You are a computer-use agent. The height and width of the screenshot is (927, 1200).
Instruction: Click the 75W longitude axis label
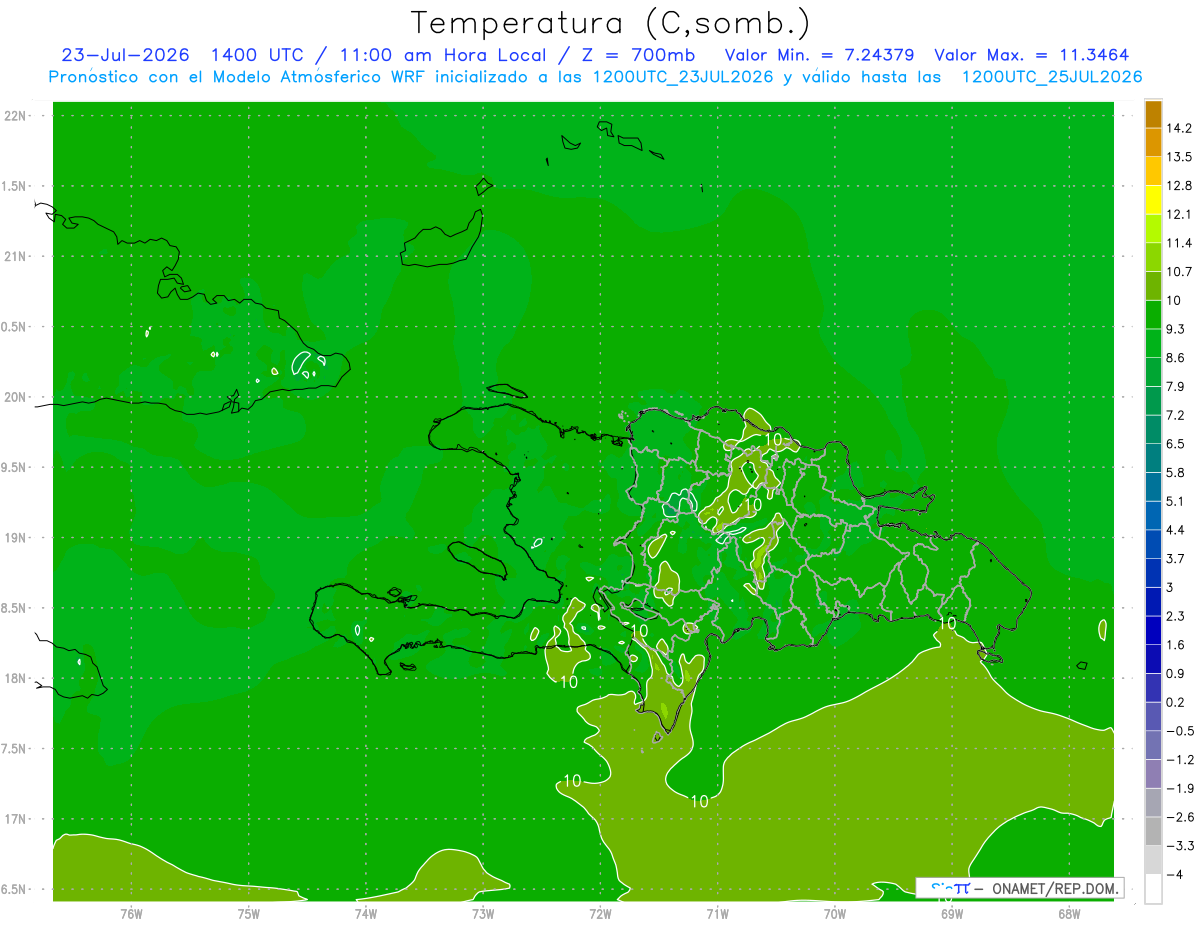coord(249,913)
